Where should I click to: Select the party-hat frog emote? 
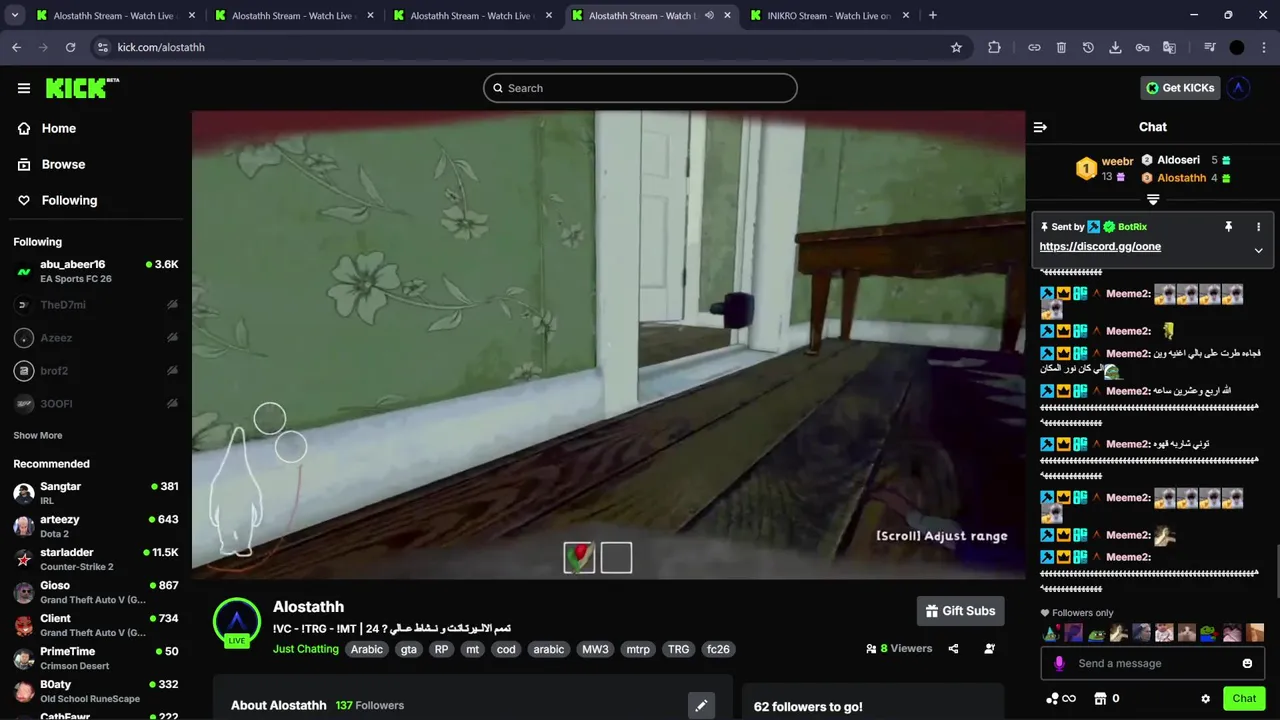(x=1051, y=632)
